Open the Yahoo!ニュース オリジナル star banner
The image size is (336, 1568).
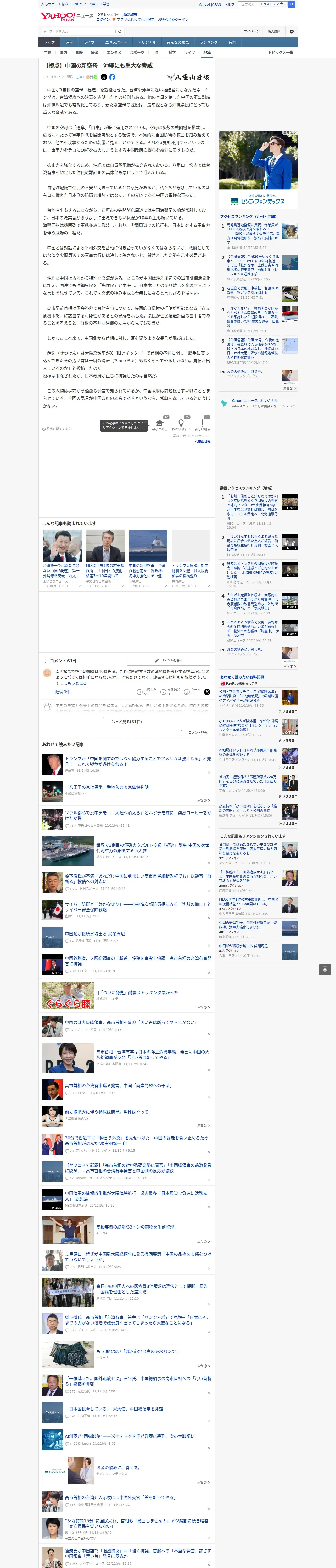[x=258, y=403]
